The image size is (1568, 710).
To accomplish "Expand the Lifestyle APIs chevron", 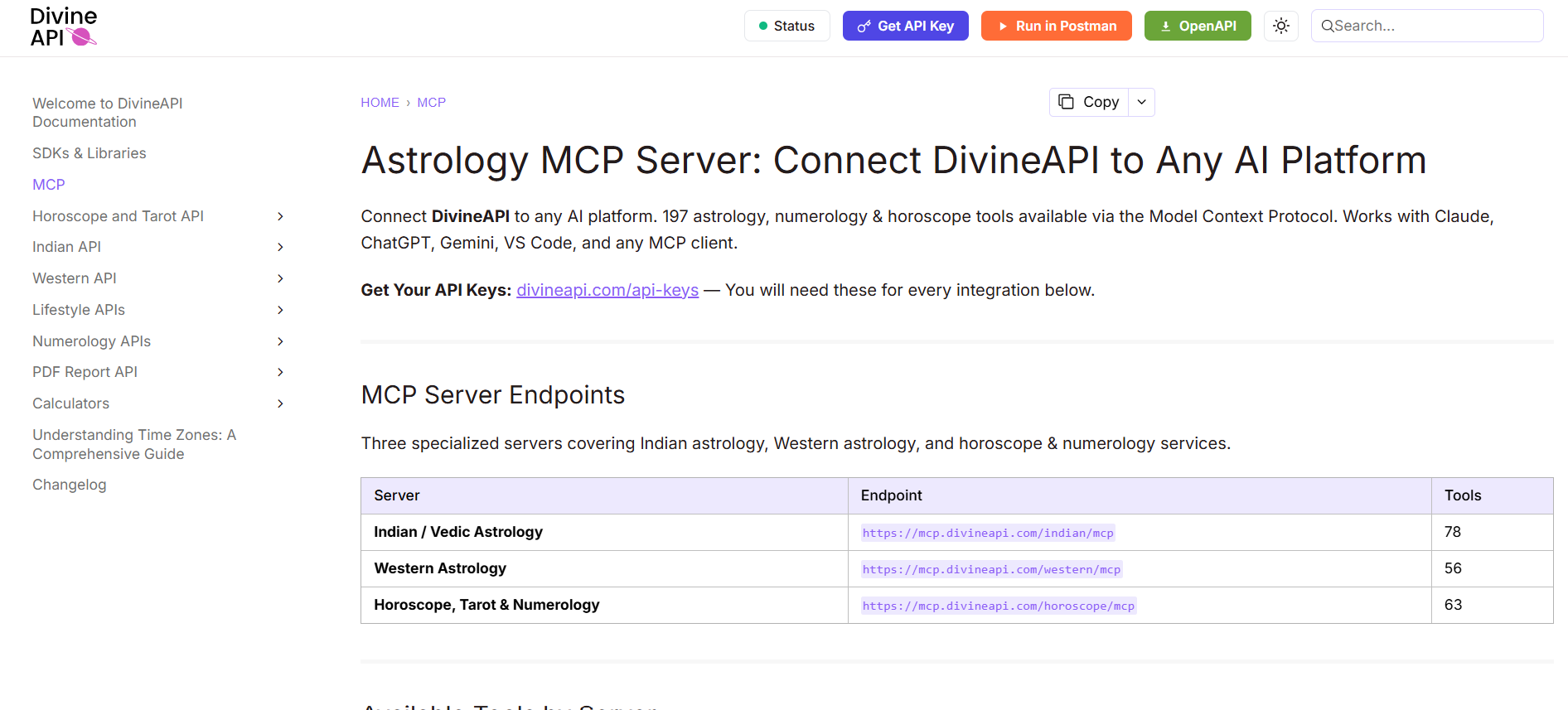I will coord(280,310).
